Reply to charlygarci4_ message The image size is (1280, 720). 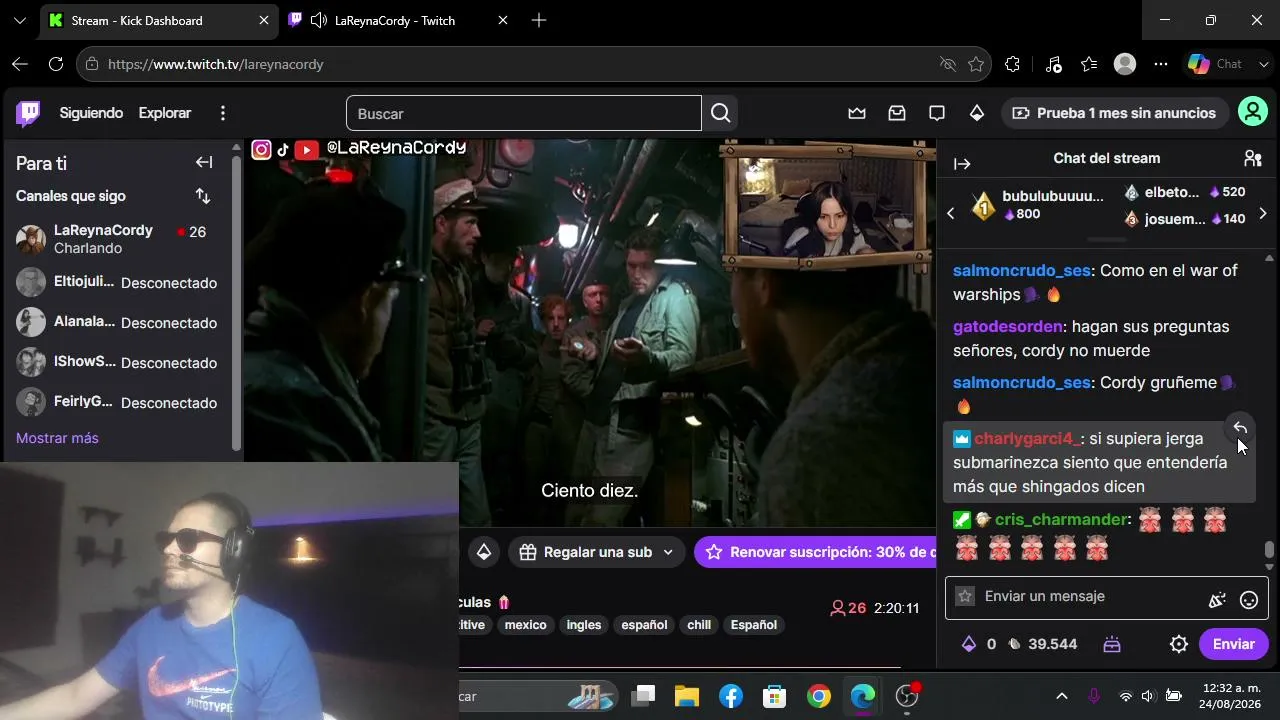[1240, 428]
